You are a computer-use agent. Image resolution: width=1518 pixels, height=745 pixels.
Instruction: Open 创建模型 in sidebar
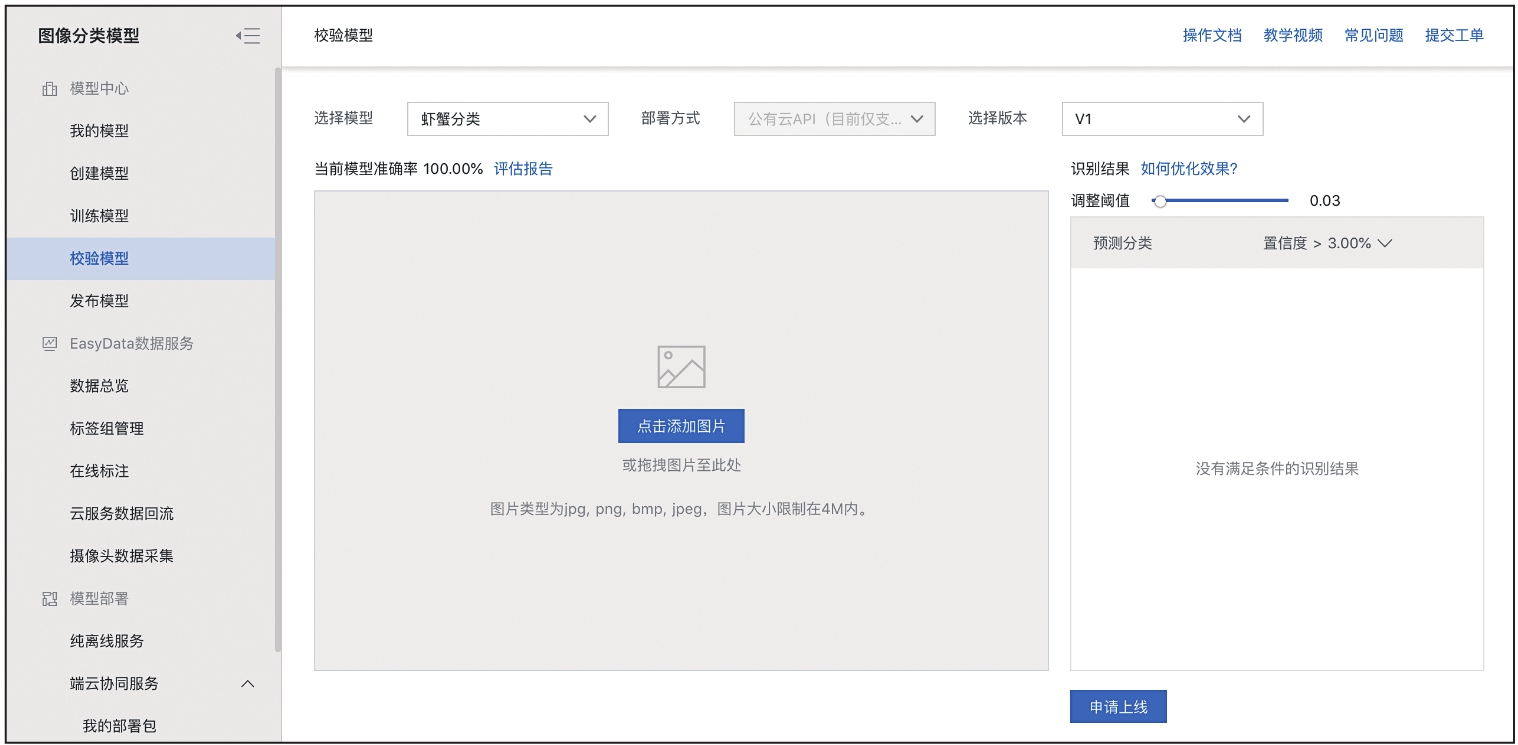click(99, 173)
